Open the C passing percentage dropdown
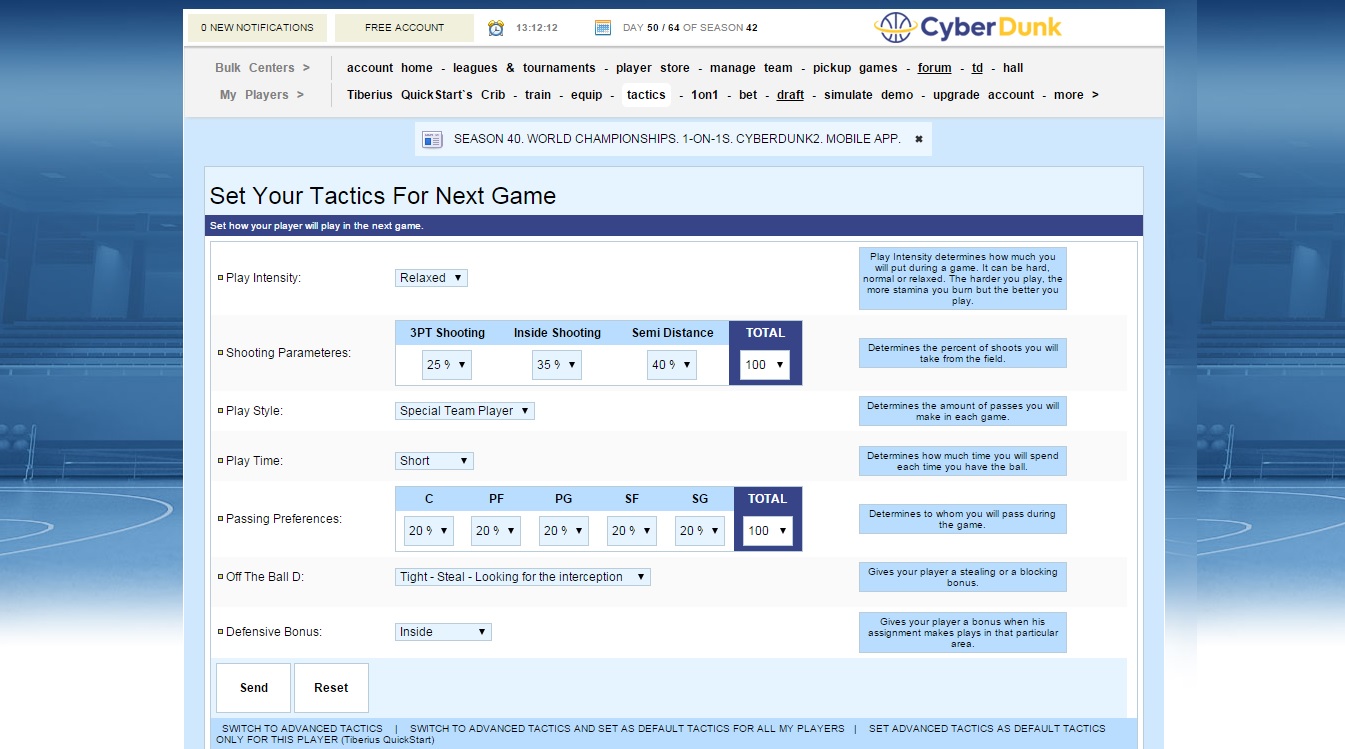Screen dimensions: 1345x749 click(429, 531)
